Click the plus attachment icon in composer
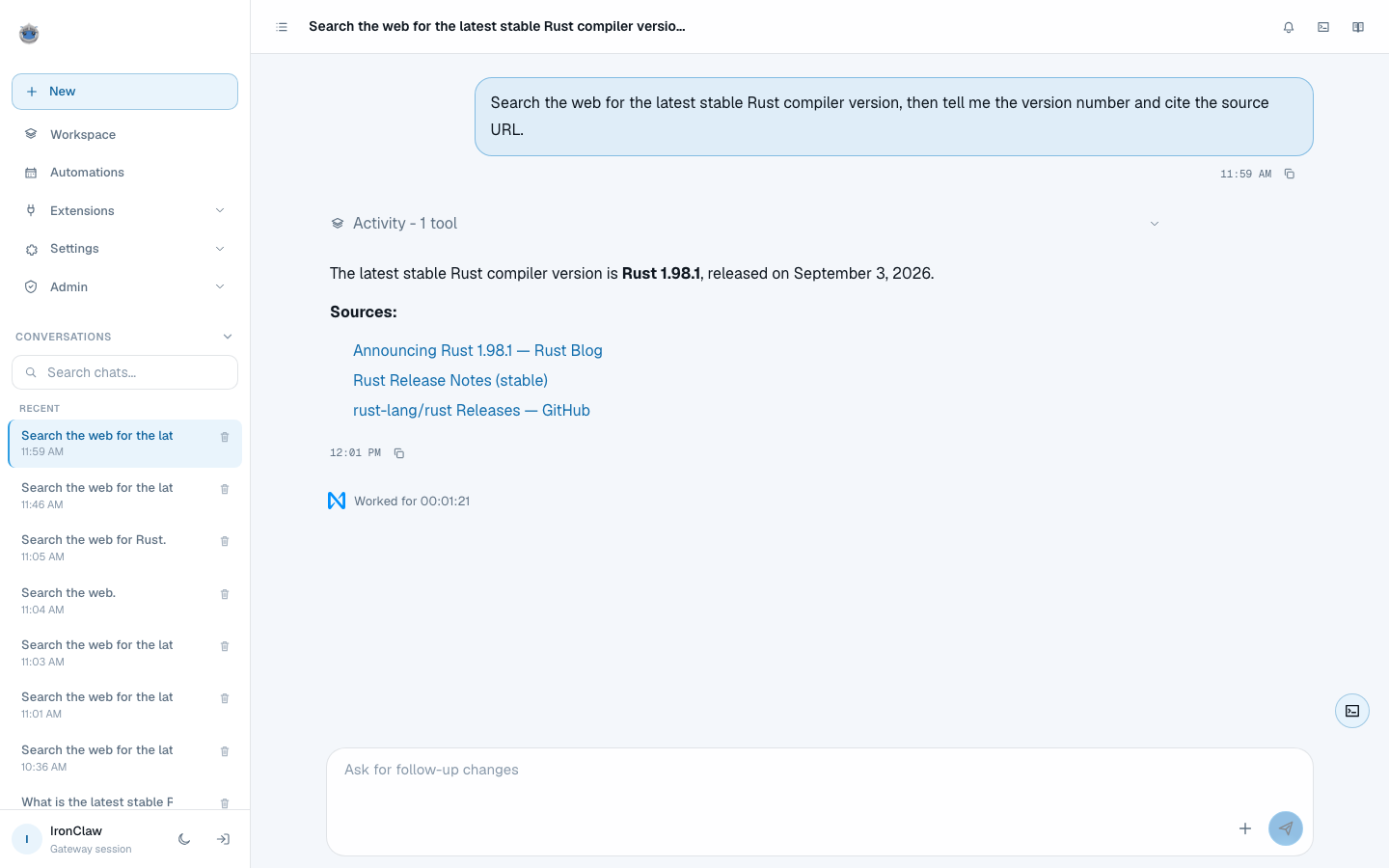The image size is (1389, 868). pos(1245,828)
